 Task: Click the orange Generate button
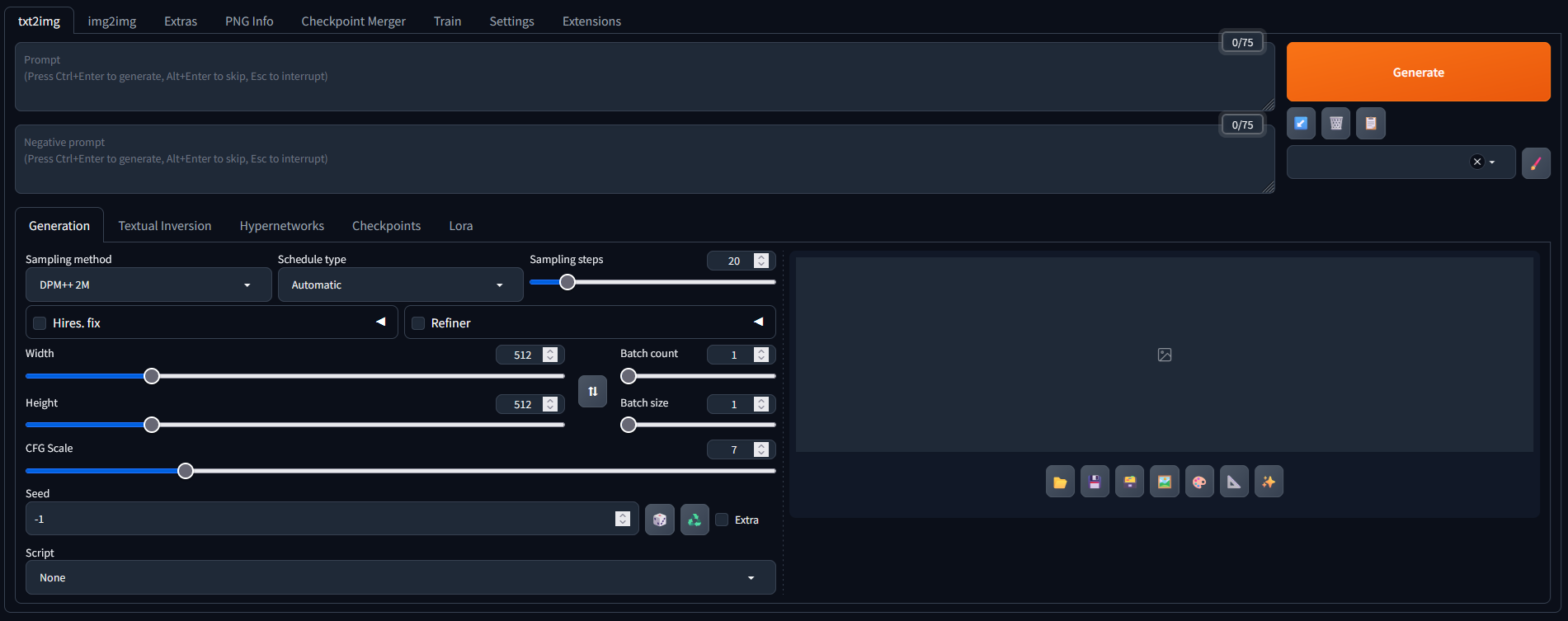click(1418, 72)
